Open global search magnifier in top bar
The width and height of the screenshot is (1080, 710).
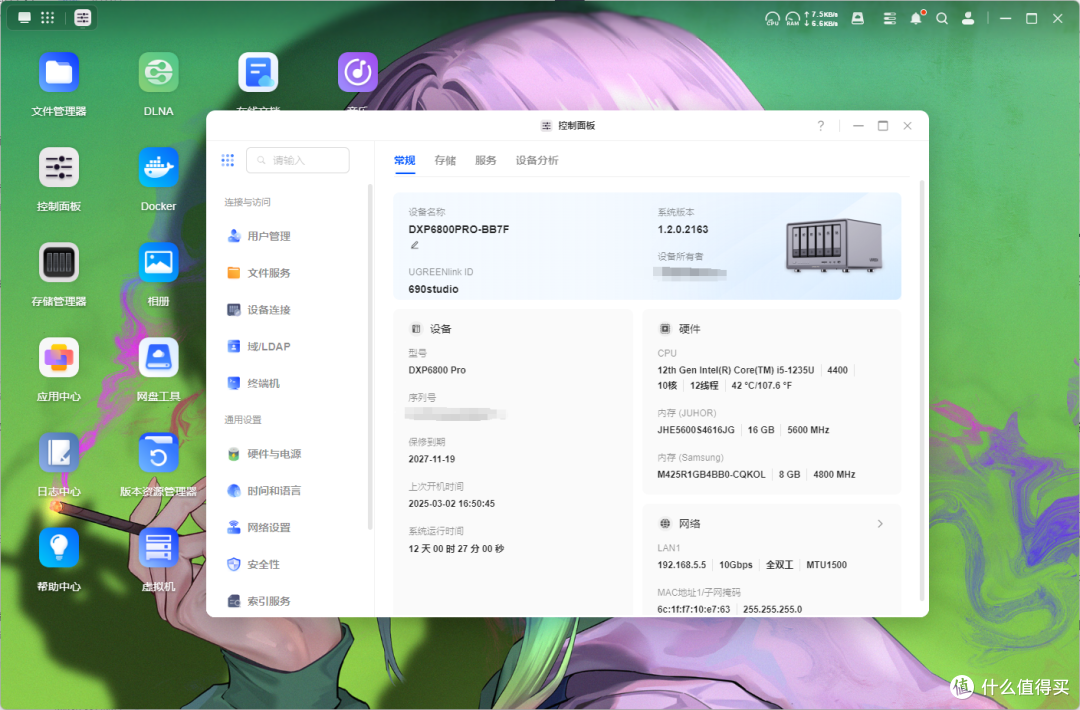(942, 19)
